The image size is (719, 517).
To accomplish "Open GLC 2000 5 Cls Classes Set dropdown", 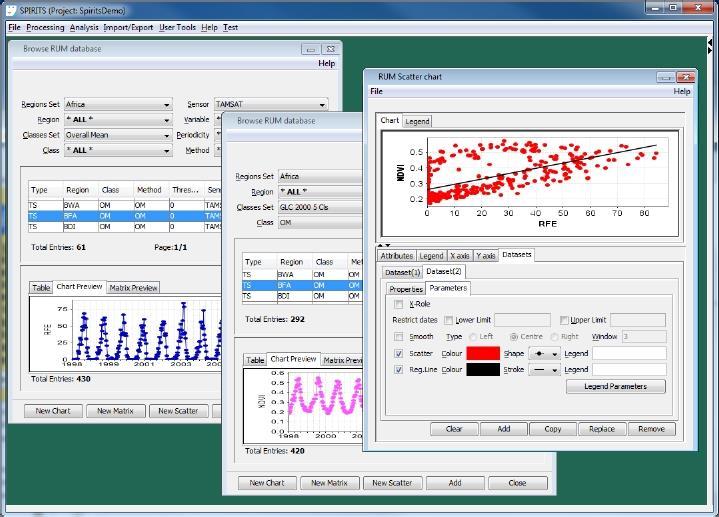I will pyautogui.click(x=320, y=207).
